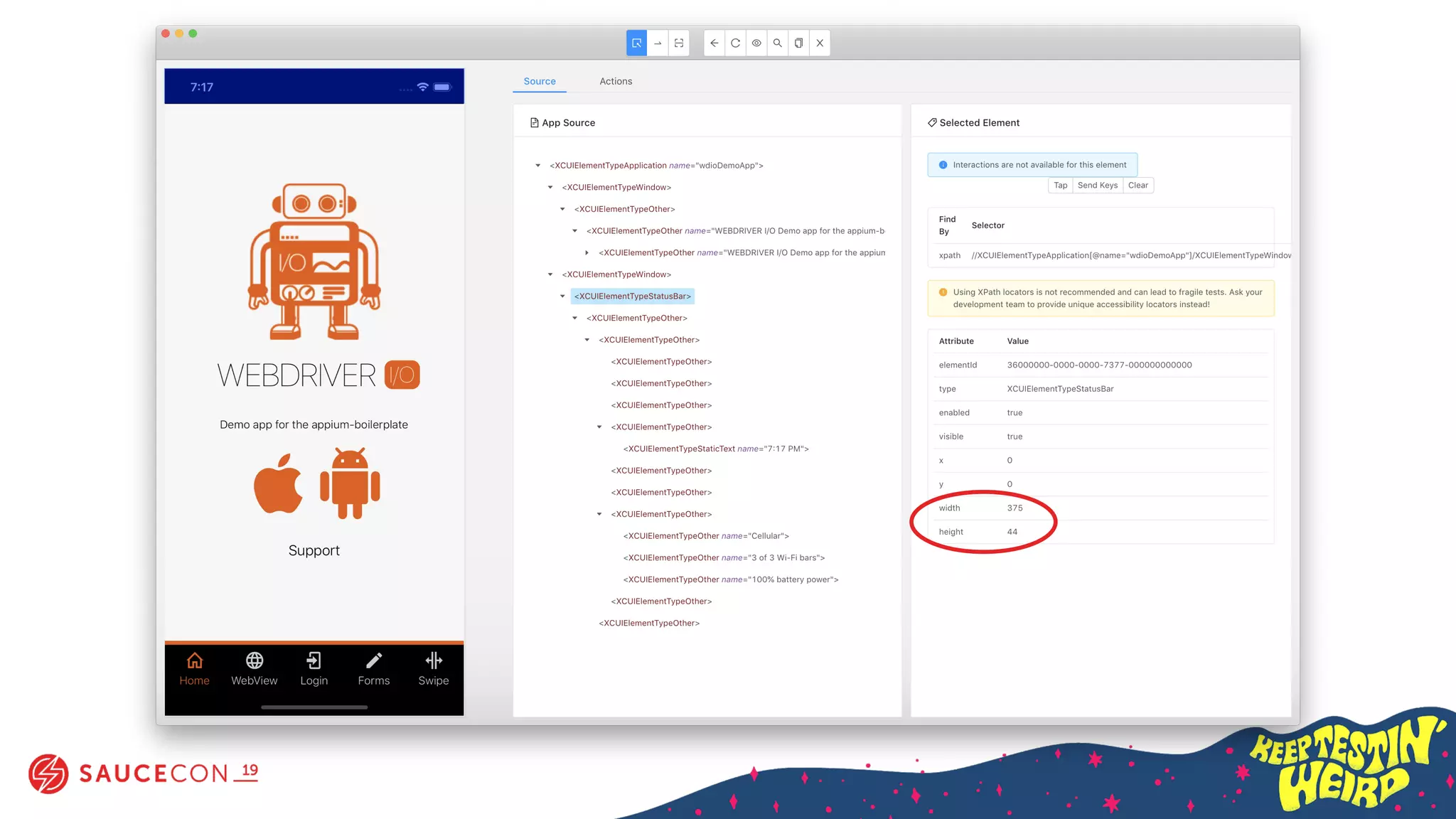
Task: Activate the Select Elements mode icon
Action: click(x=636, y=43)
